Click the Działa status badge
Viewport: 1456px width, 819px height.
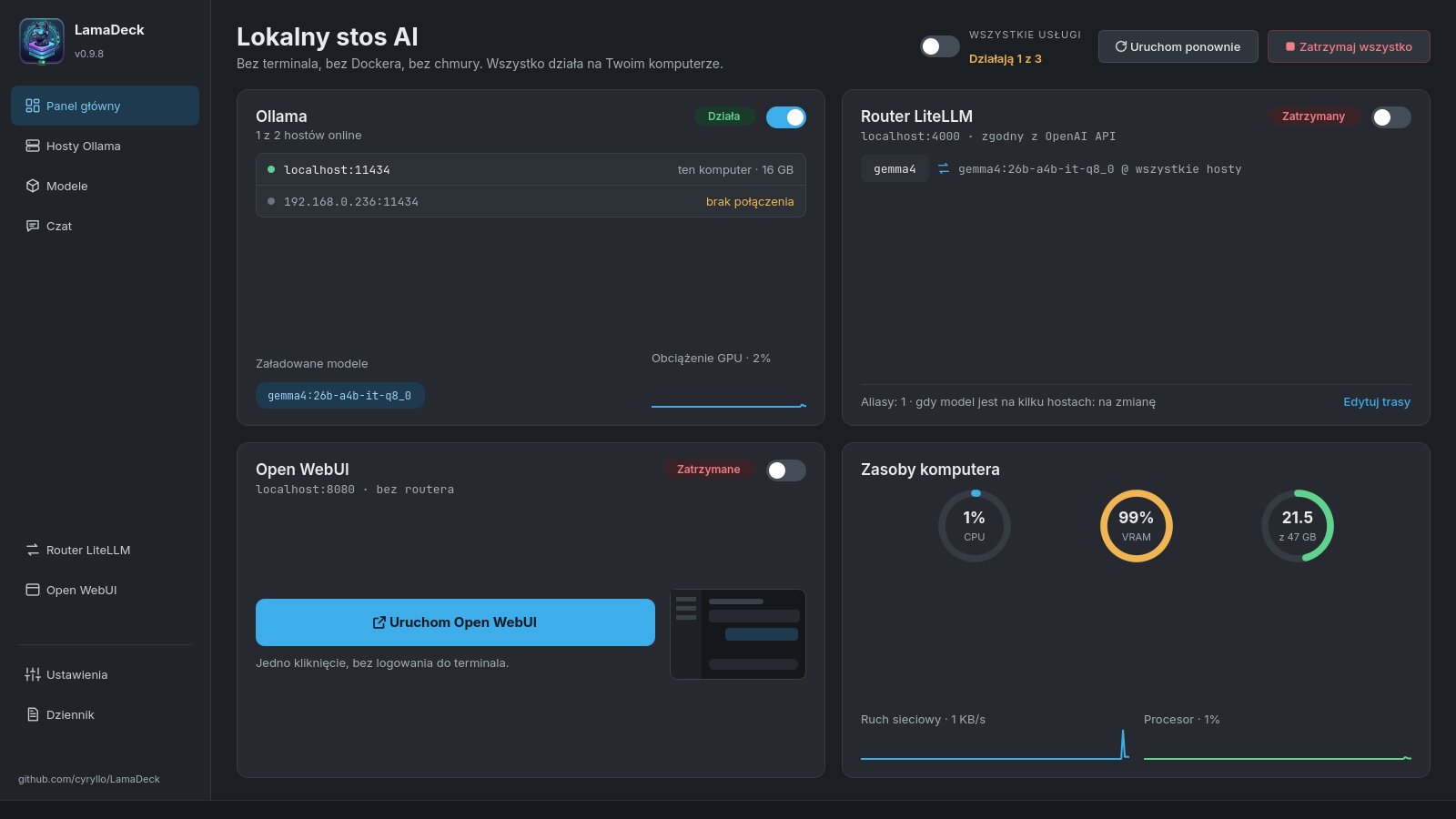coord(724,116)
